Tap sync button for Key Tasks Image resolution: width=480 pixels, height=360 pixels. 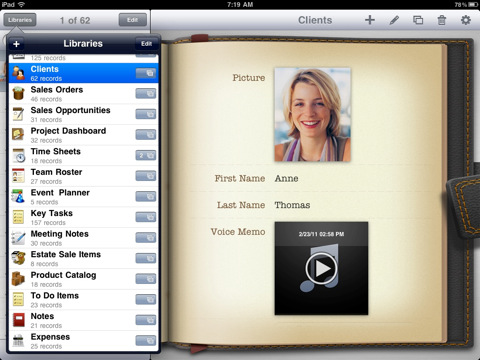coord(146,217)
